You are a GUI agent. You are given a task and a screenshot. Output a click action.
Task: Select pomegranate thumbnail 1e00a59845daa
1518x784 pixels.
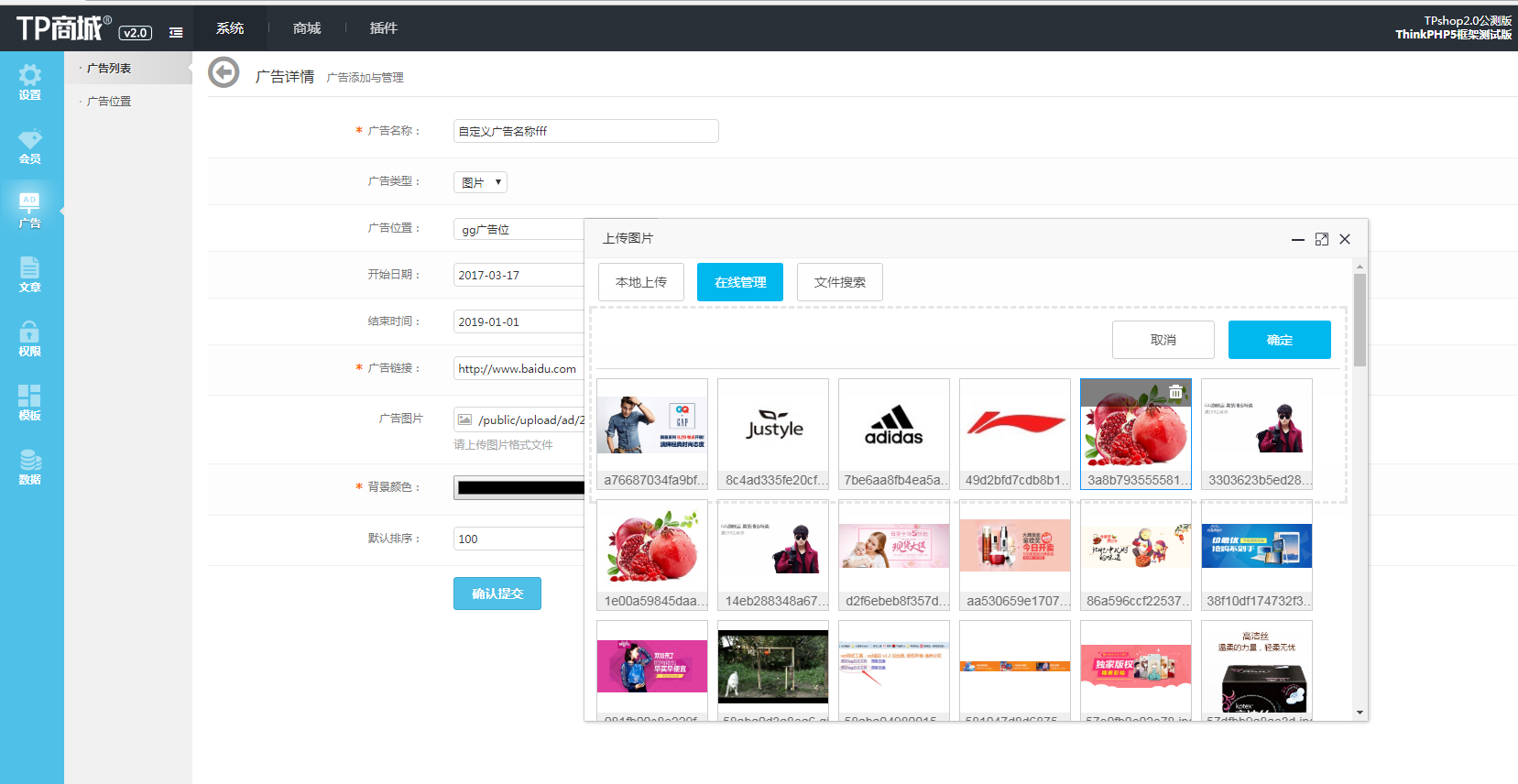point(652,555)
